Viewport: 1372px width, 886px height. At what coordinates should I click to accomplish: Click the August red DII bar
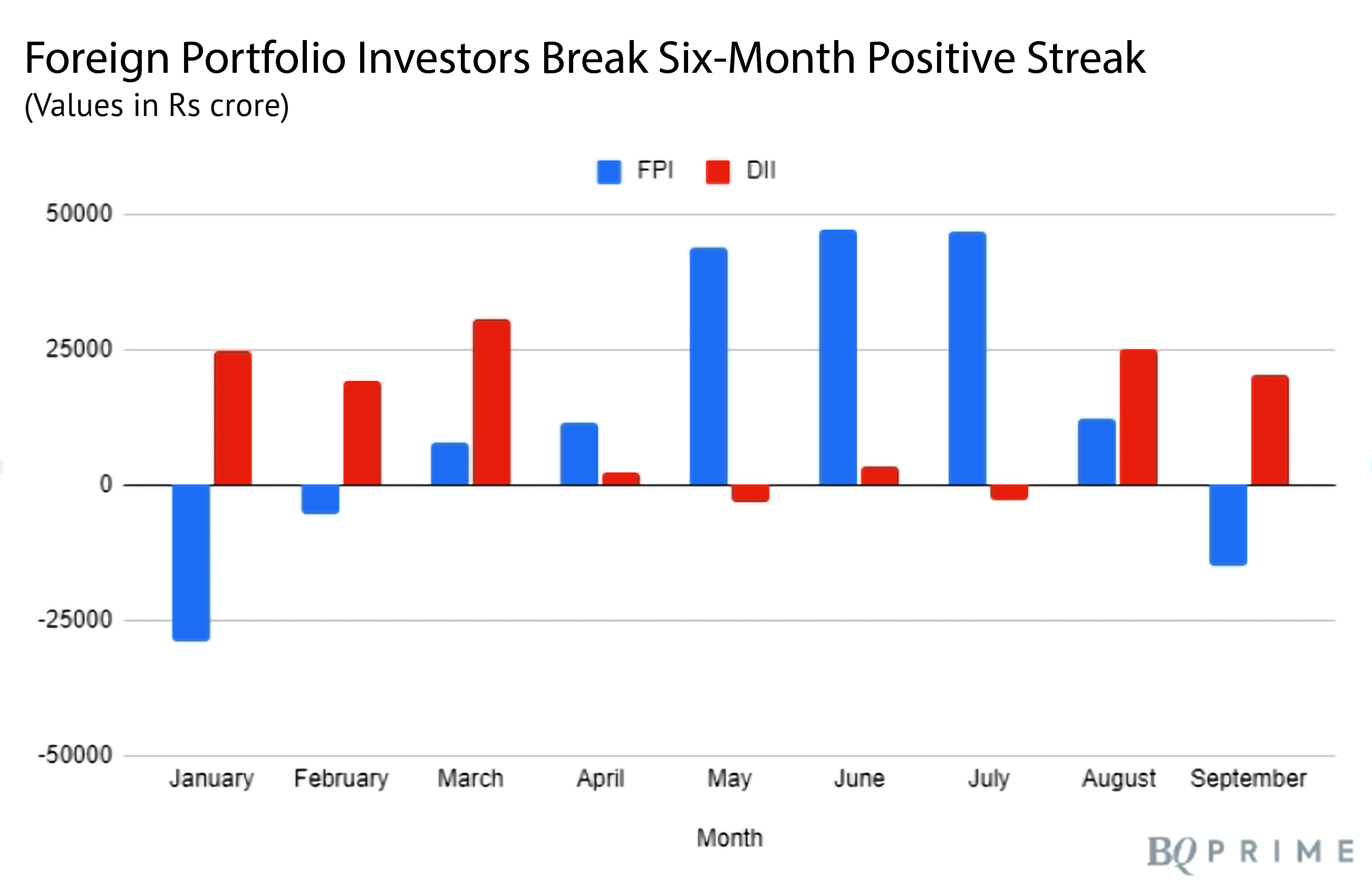(1138, 417)
